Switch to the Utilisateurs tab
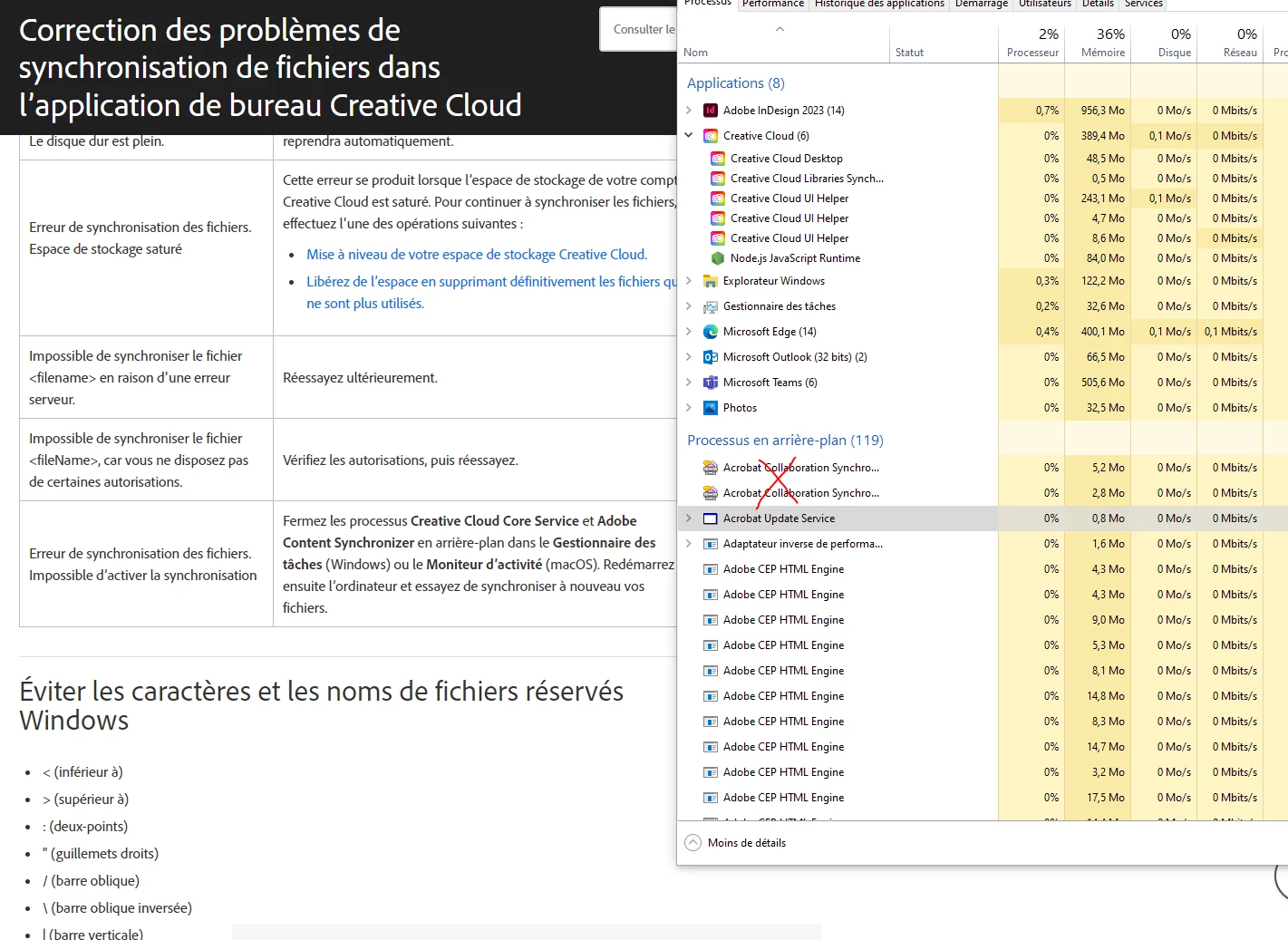The height and width of the screenshot is (940, 1288). (1044, 5)
